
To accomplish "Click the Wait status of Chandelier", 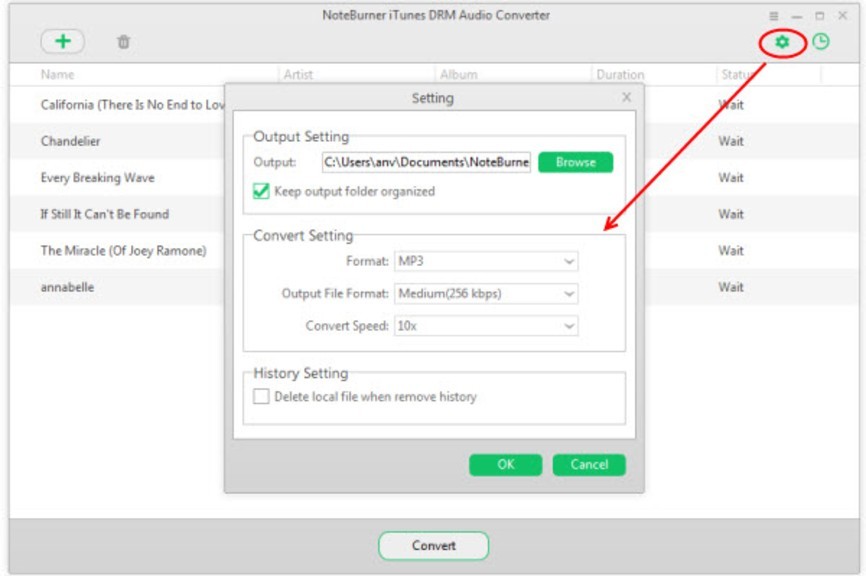I will point(731,141).
